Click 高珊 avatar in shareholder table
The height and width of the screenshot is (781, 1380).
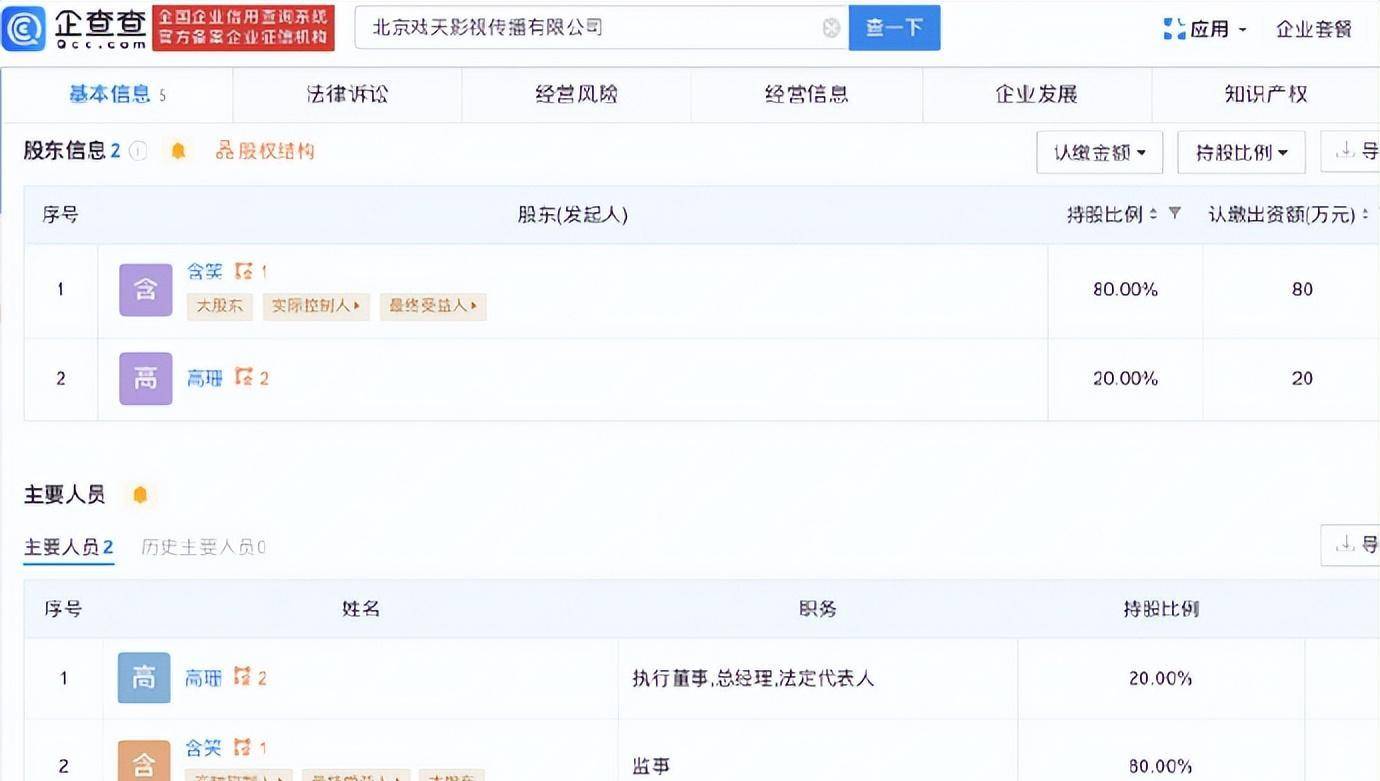pos(146,379)
